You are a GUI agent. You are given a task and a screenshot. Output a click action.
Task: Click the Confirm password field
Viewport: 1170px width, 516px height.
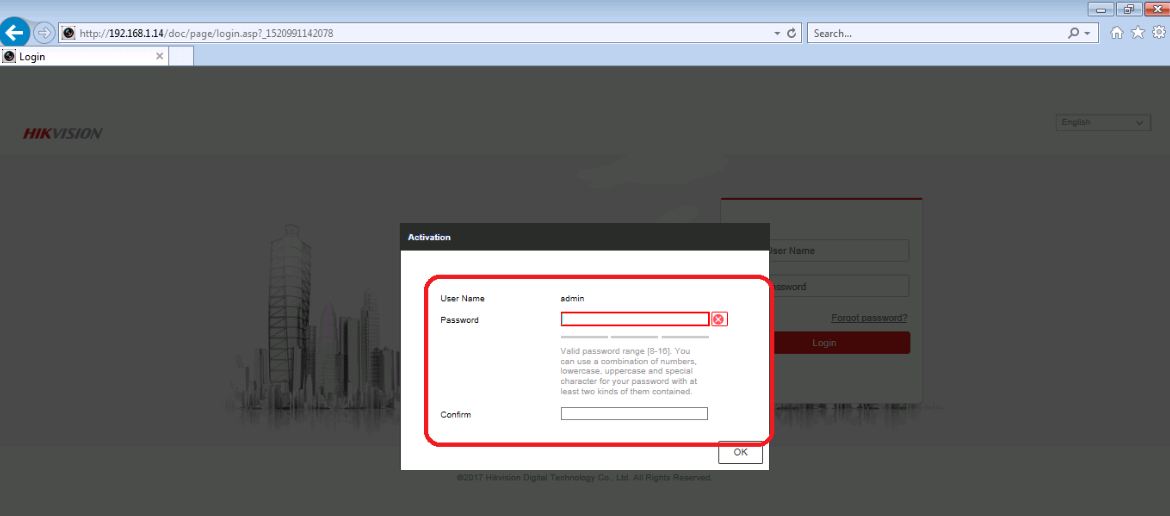(634, 414)
